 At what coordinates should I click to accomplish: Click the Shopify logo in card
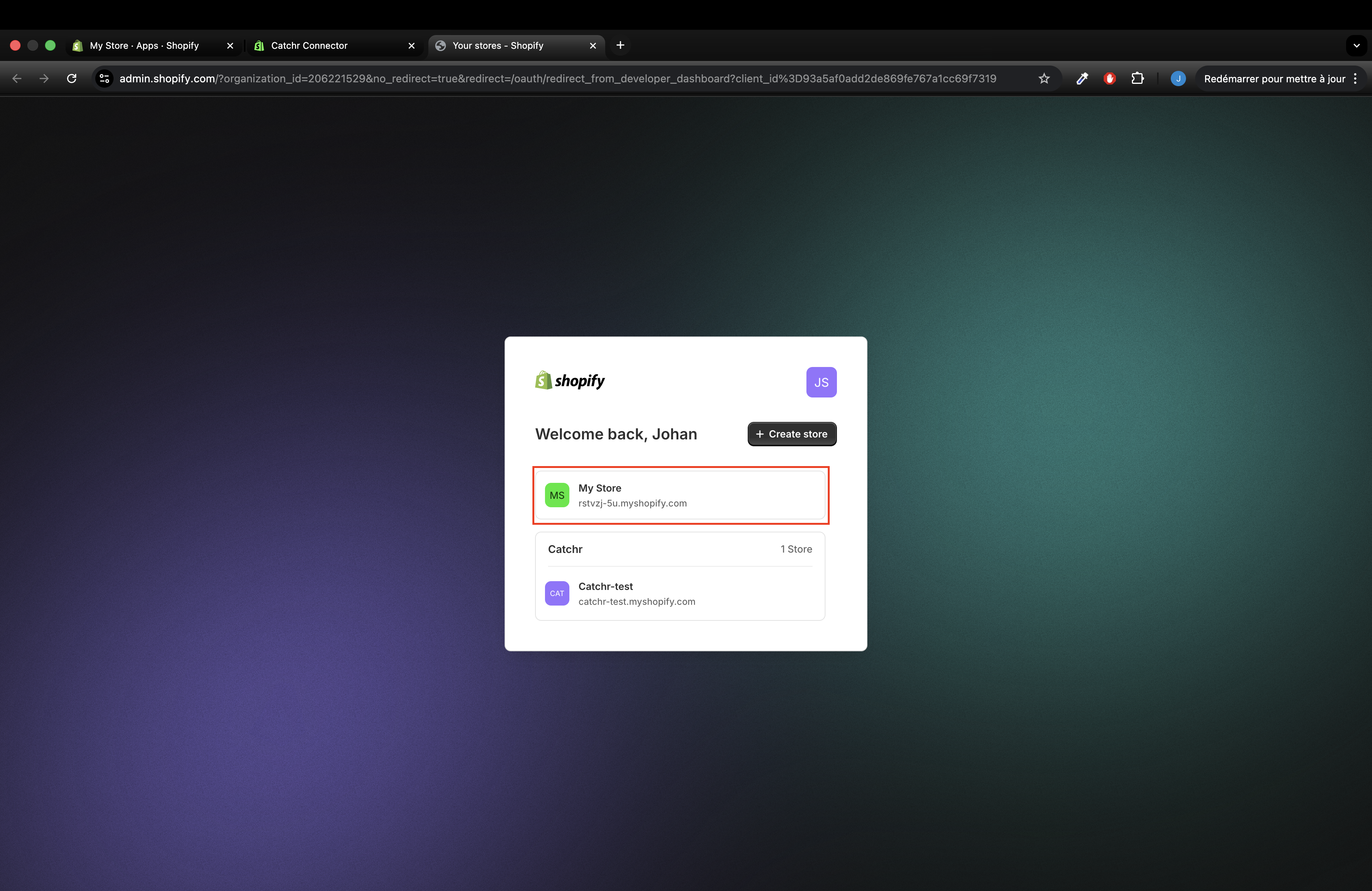coord(569,380)
